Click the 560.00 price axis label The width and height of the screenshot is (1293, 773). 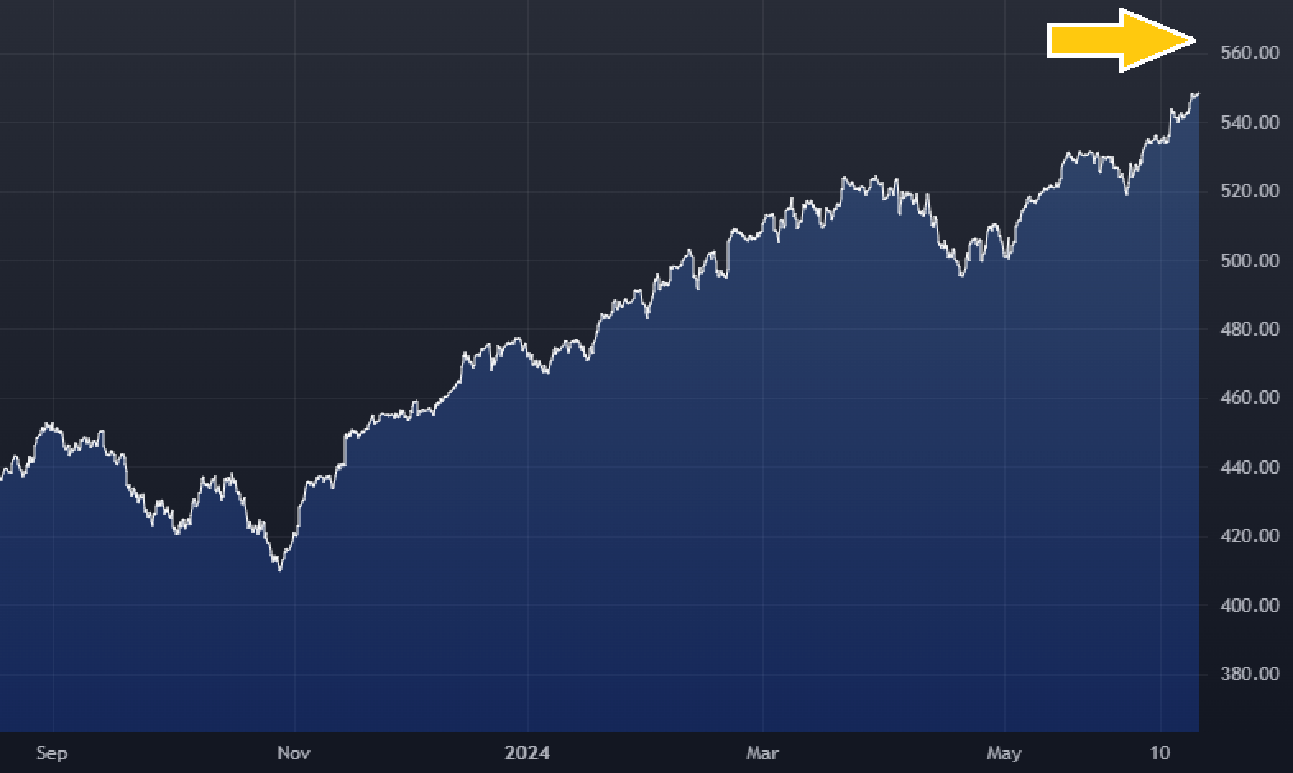(x=1250, y=53)
